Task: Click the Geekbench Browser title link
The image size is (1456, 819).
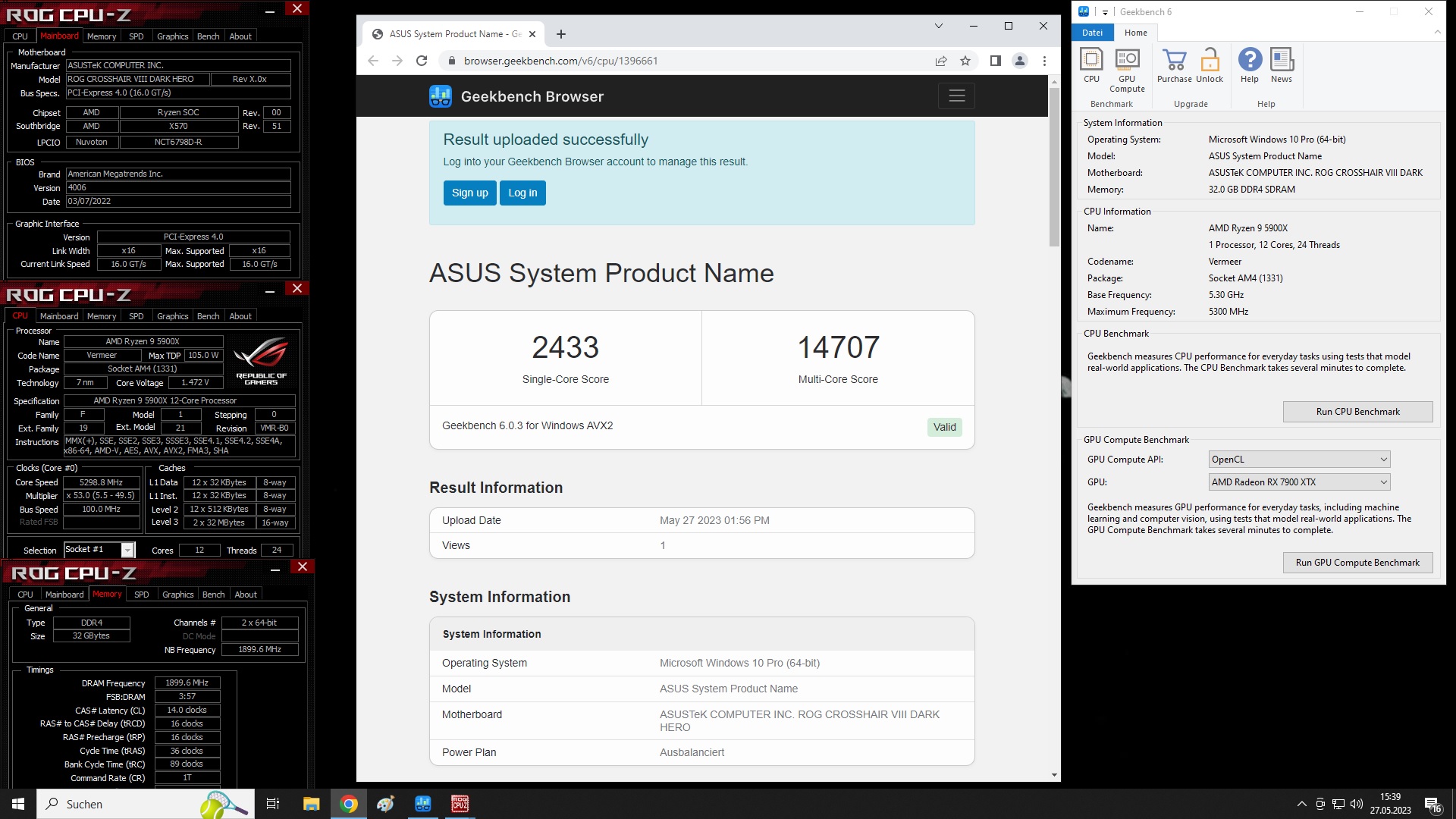Action: (532, 96)
